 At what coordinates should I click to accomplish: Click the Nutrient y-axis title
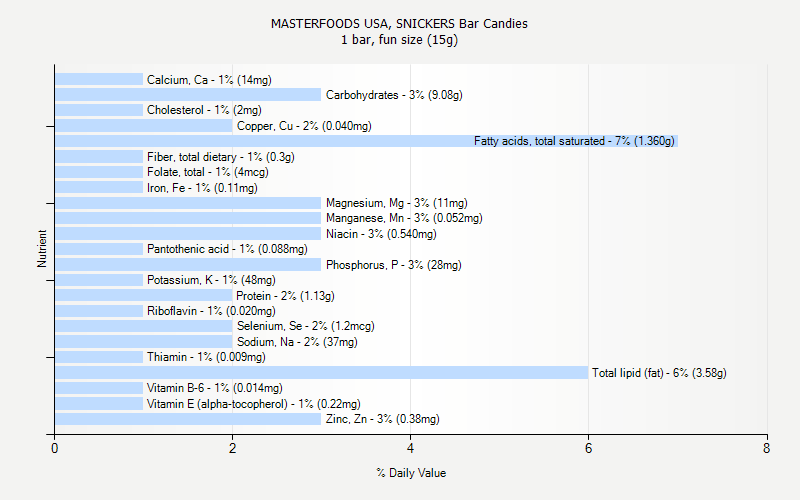tap(42, 248)
